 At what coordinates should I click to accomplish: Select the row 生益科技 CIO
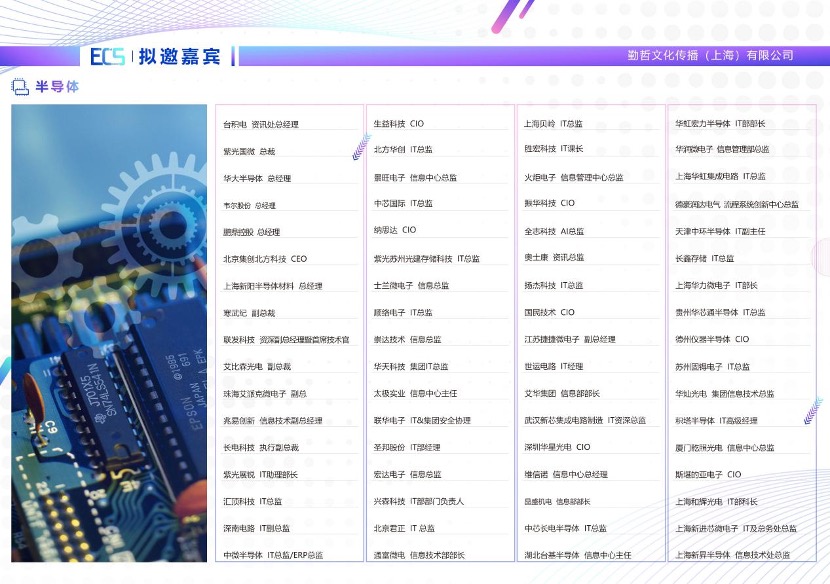(x=399, y=123)
